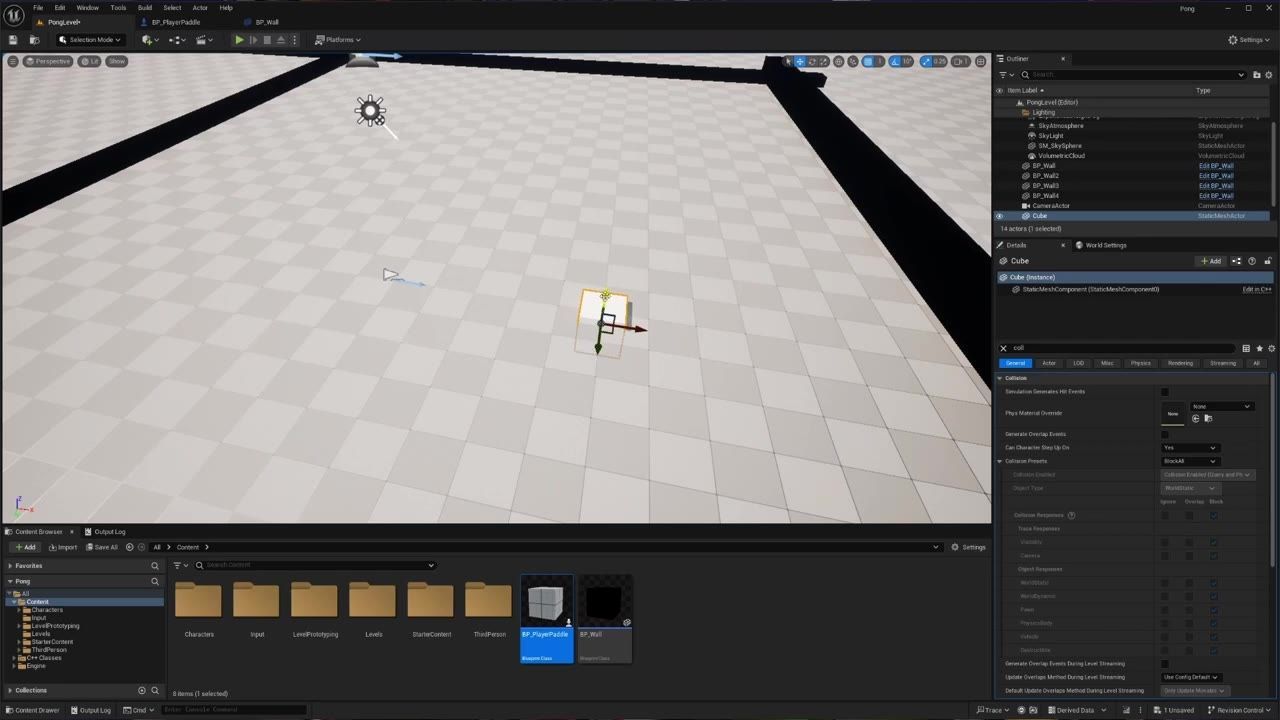The width and height of the screenshot is (1280, 720).
Task: Click the Add button in Details panel
Action: (1211, 261)
